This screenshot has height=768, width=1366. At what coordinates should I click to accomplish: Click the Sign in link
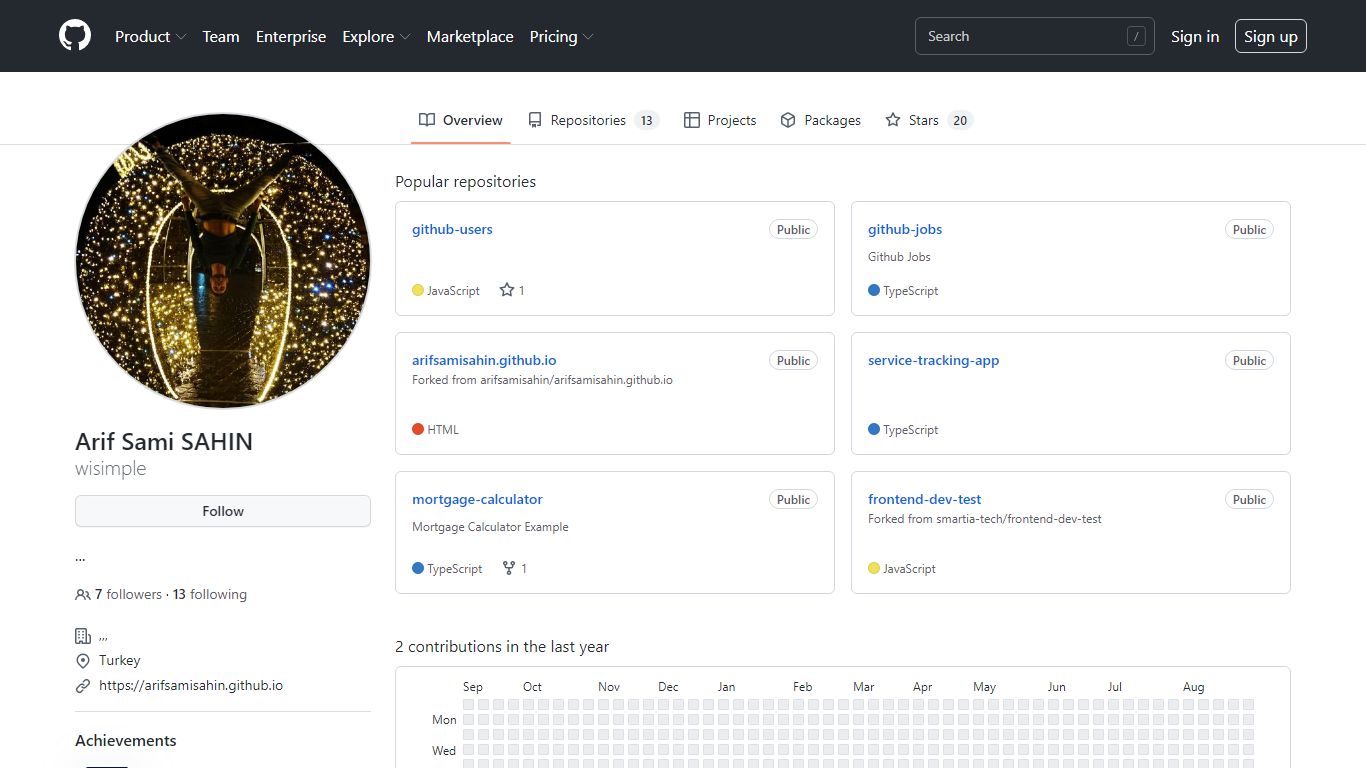(x=1195, y=36)
